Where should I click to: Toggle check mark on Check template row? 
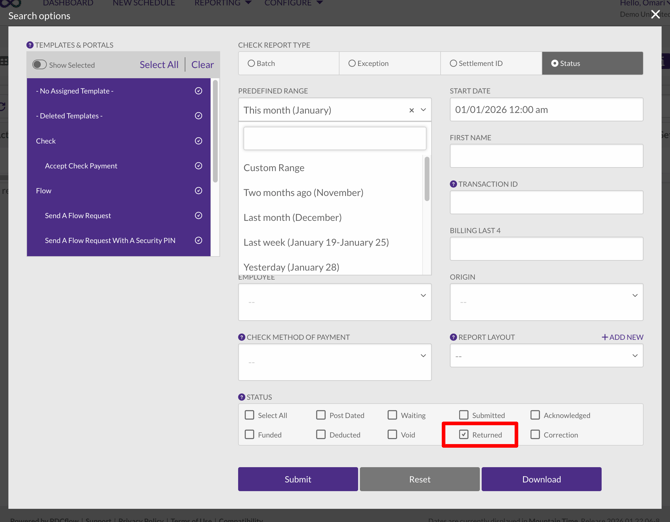click(198, 141)
